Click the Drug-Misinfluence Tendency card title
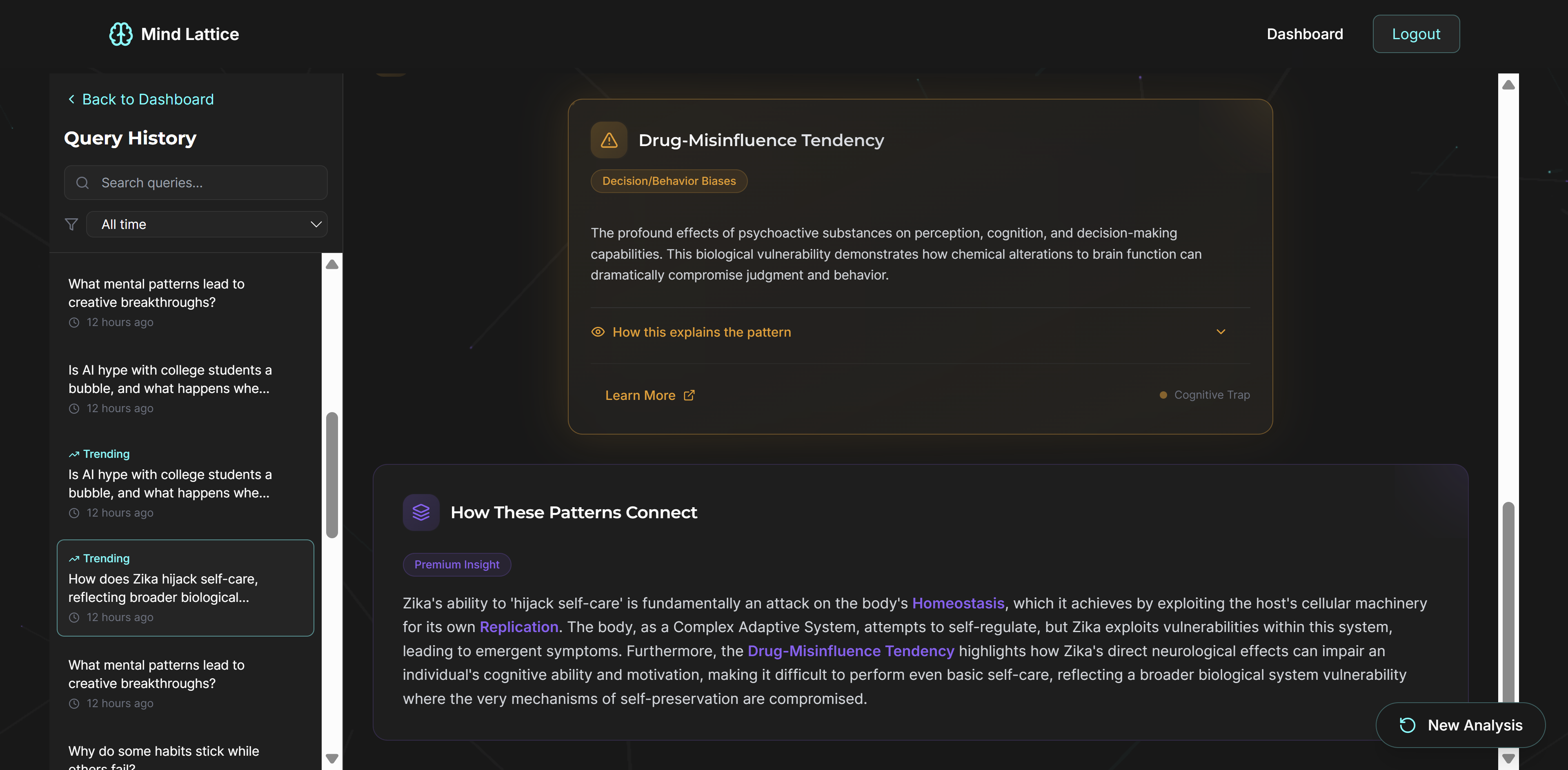The height and width of the screenshot is (770, 1568). tap(761, 140)
